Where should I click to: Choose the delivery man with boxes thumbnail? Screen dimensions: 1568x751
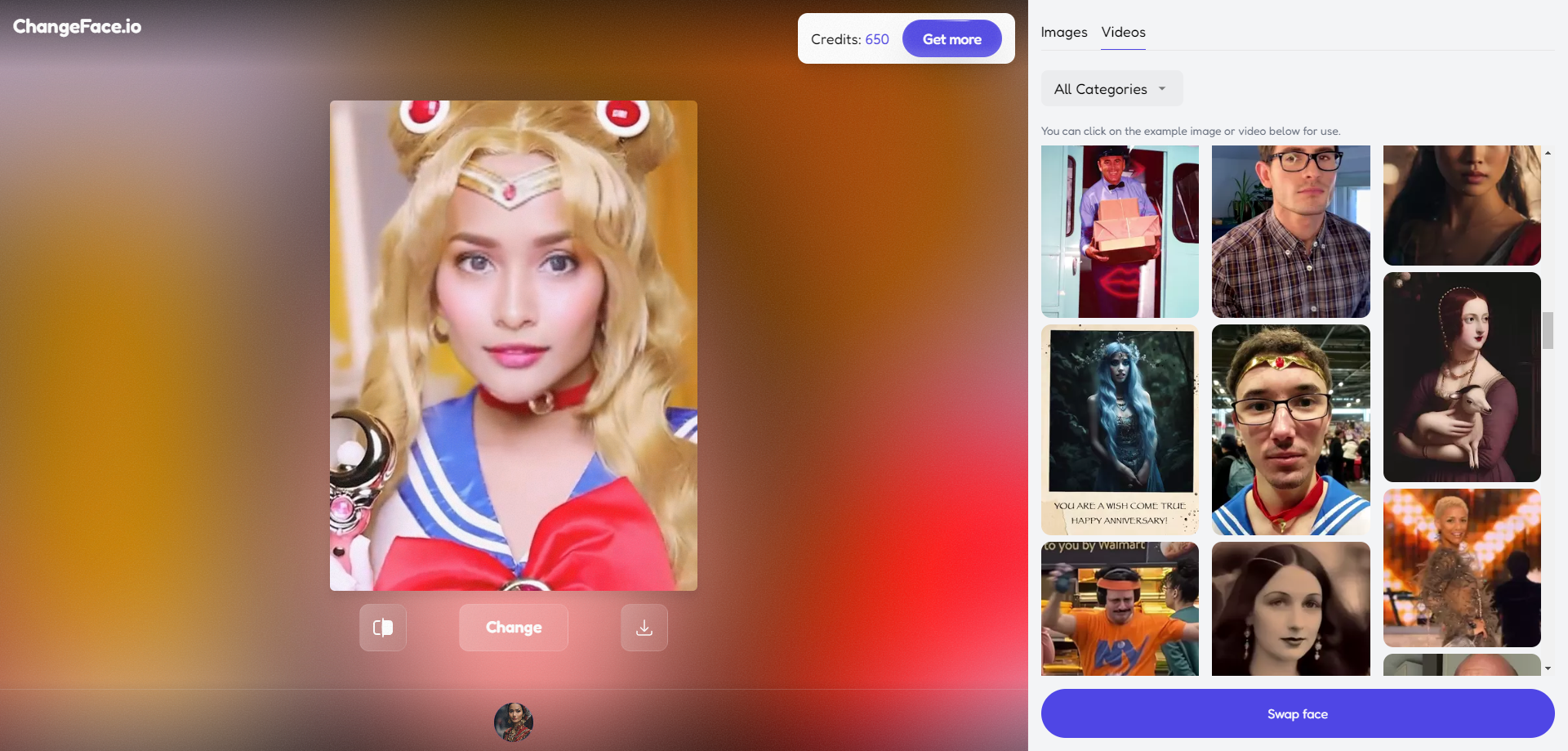pyautogui.click(x=1120, y=231)
